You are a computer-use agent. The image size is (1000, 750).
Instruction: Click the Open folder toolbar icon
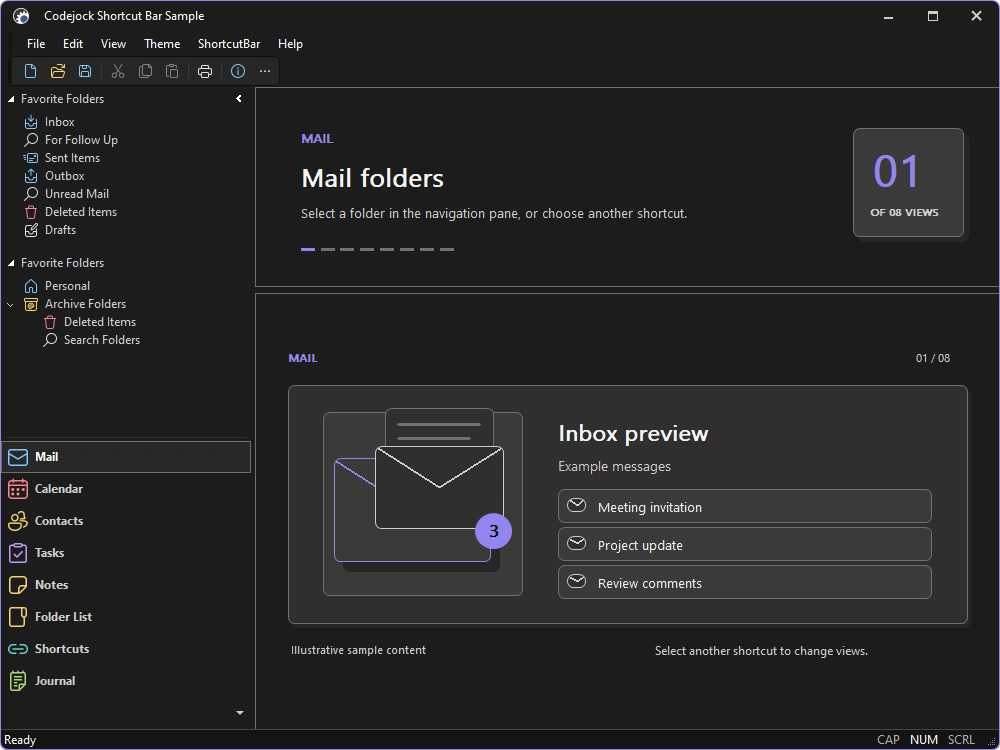58,71
